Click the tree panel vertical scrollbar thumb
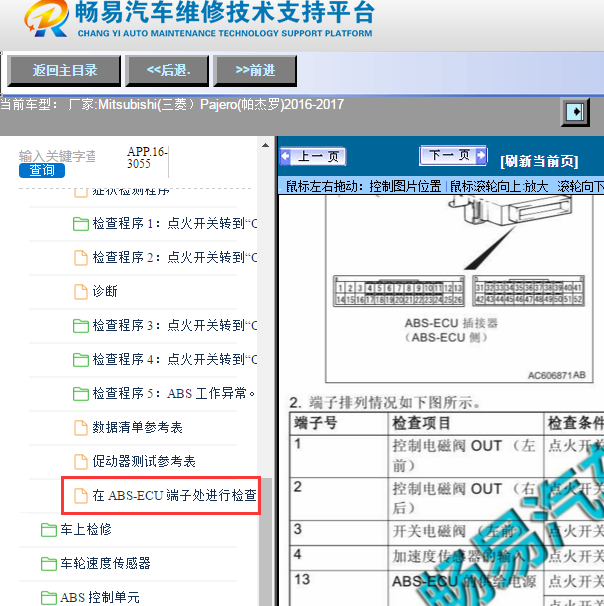Screen dimensions: 604x606 click(x=265, y=541)
